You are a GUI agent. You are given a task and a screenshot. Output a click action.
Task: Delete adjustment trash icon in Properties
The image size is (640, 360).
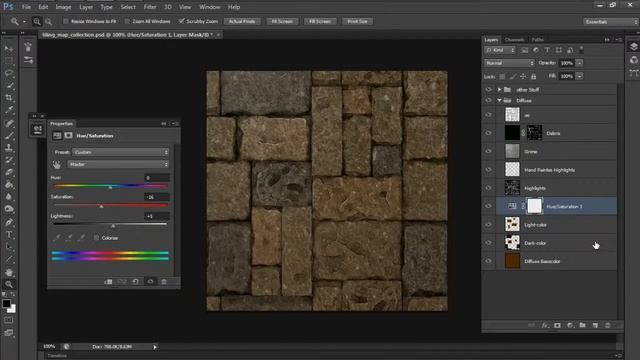pos(164,282)
